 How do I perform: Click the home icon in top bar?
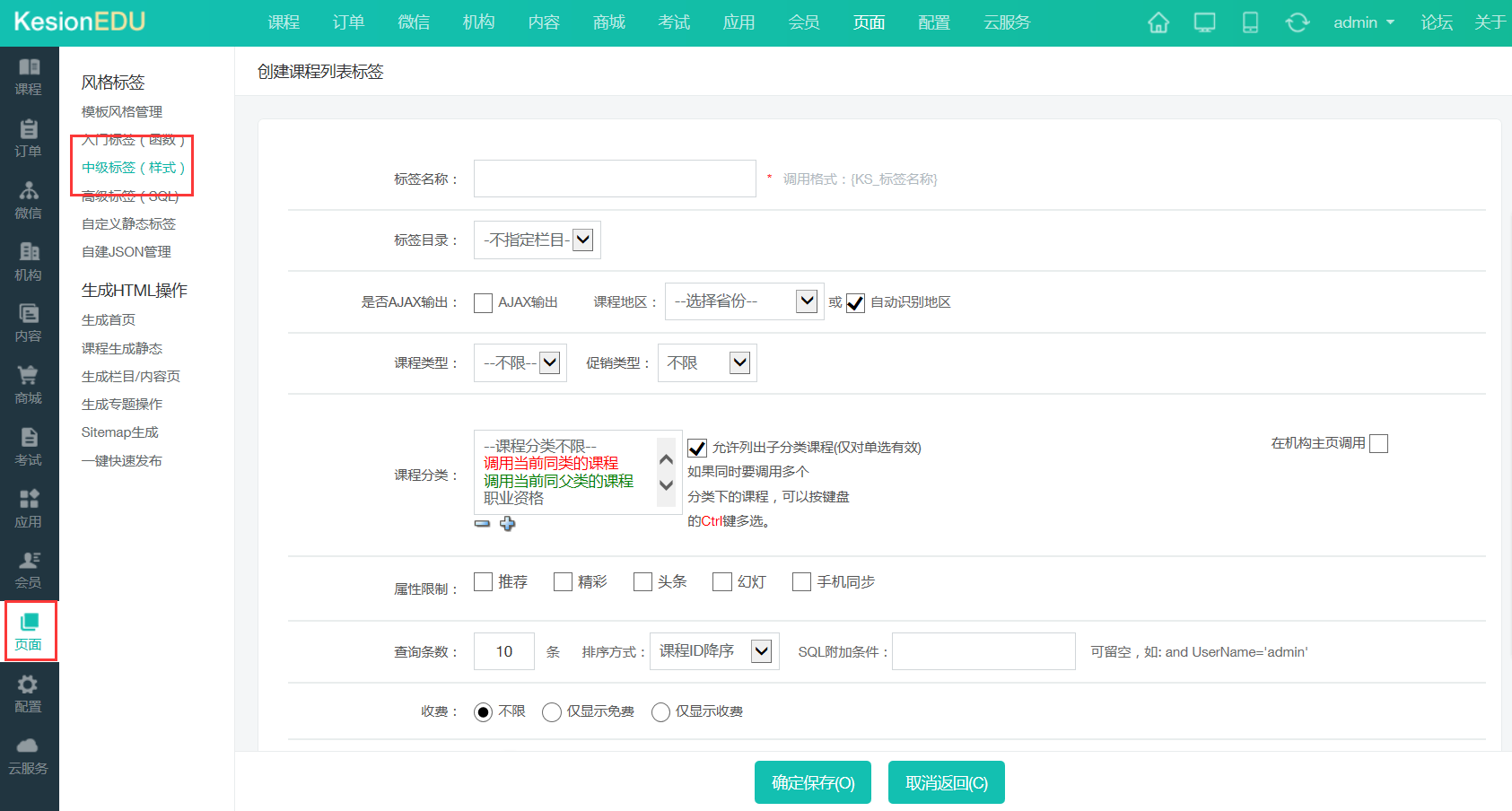point(1158,22)
